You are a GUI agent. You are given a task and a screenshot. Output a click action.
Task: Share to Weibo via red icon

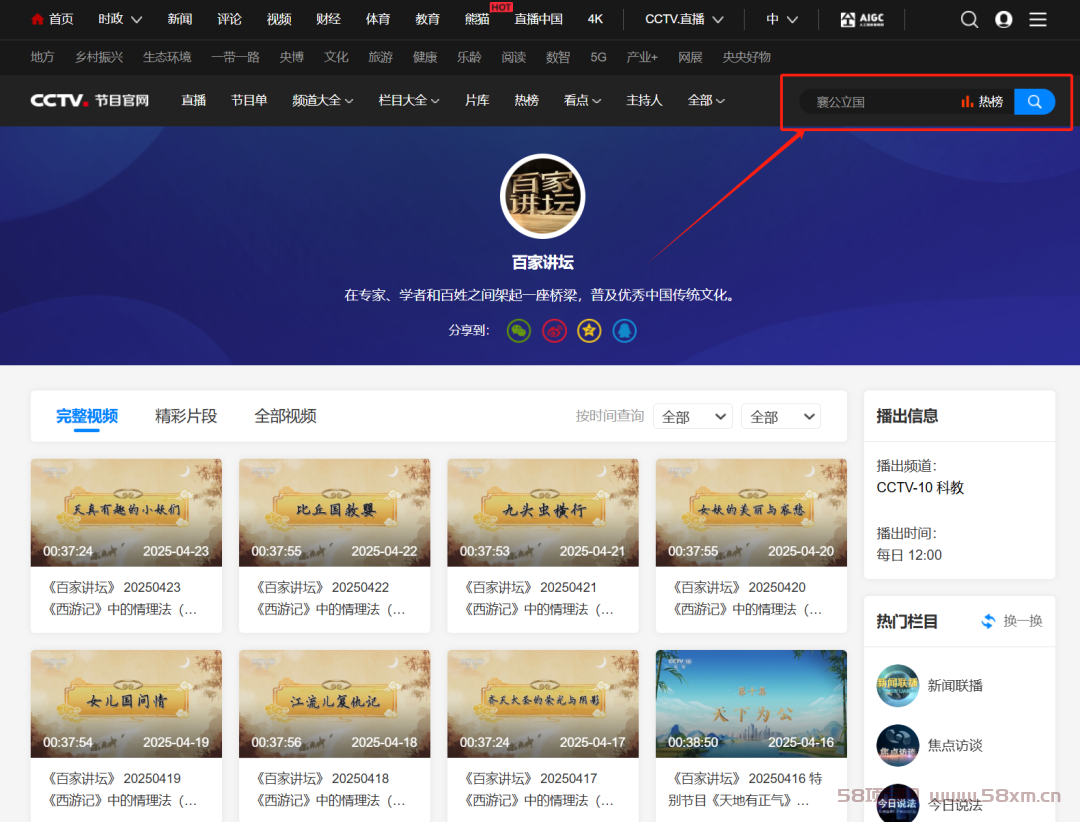[x=554, y=330]
